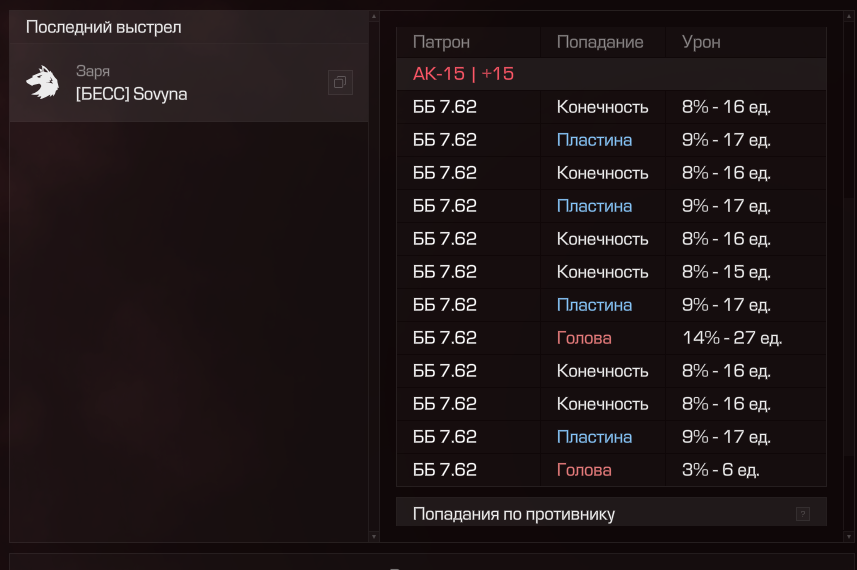857x570 pixels.
Task: Click left panel scroll up arrow
Action: coord(374,16)
